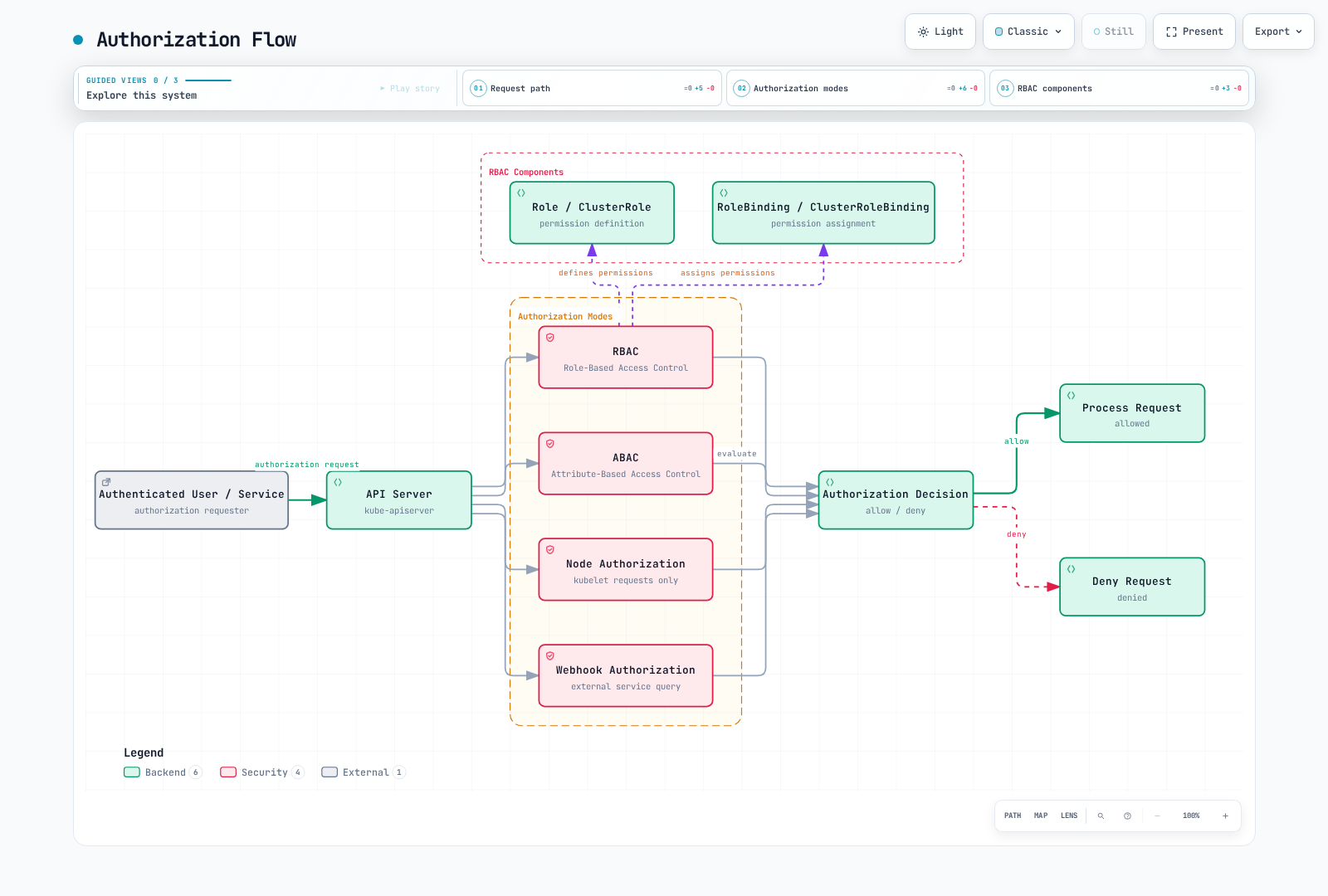Select the RBAC components guided view
Viewport: 1328px width, 896px height.
click(x=1119, y=88)
